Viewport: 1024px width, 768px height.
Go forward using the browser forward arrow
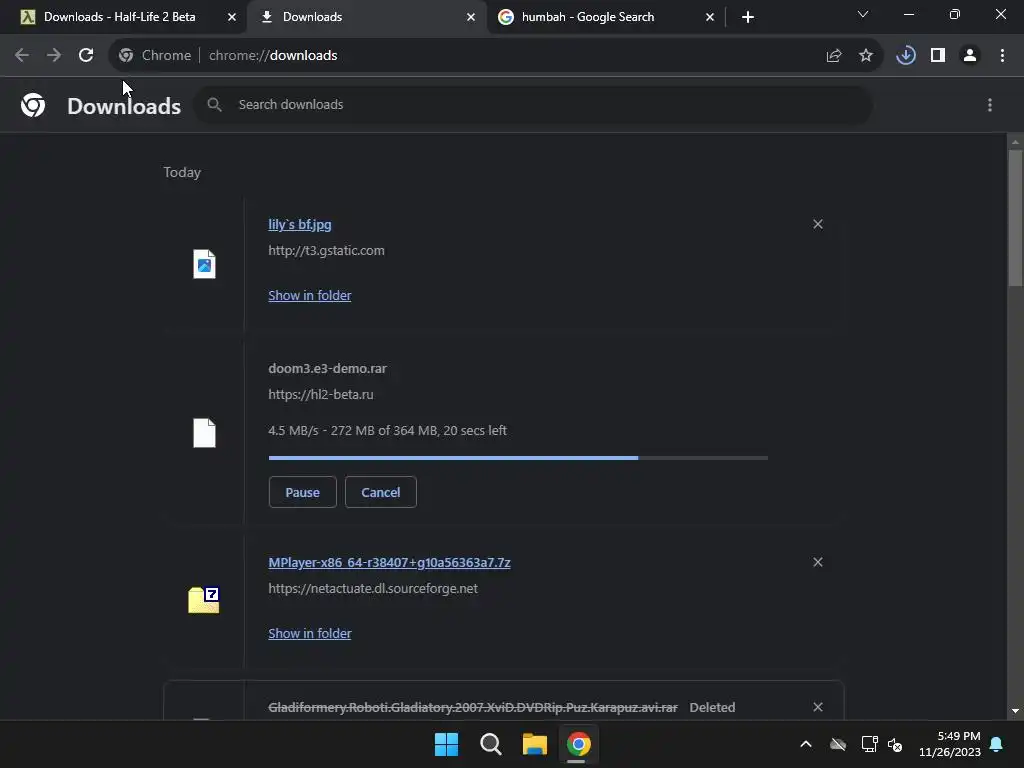click(x=54, y=56)
